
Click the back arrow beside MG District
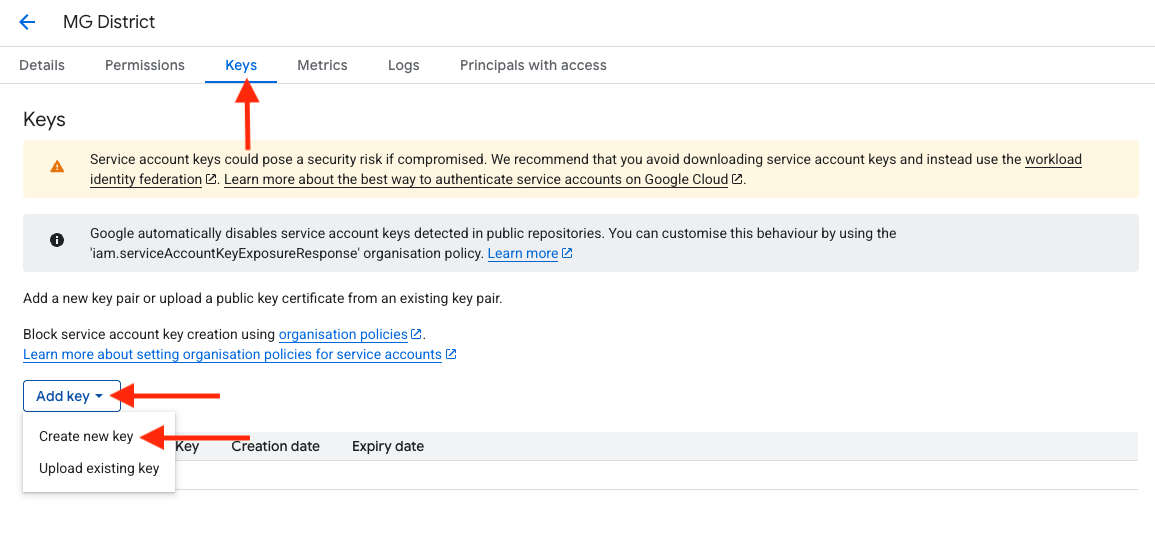[x=27, y=22]
